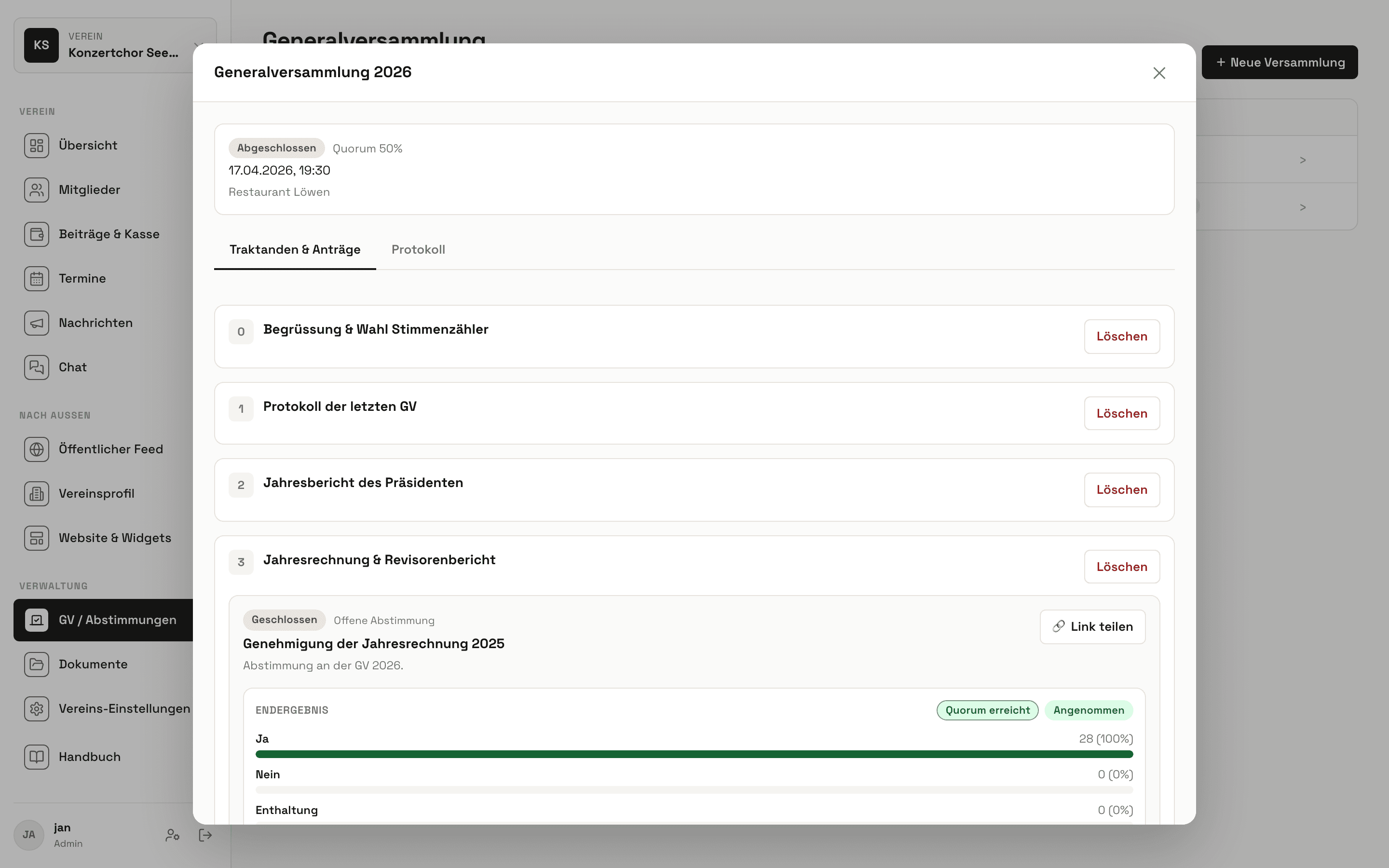The height and width of the screenshot is (868, 1389).
Task: Delete agenda item Jahresbericht des Präsidenten
Action: click(1121, 489)
